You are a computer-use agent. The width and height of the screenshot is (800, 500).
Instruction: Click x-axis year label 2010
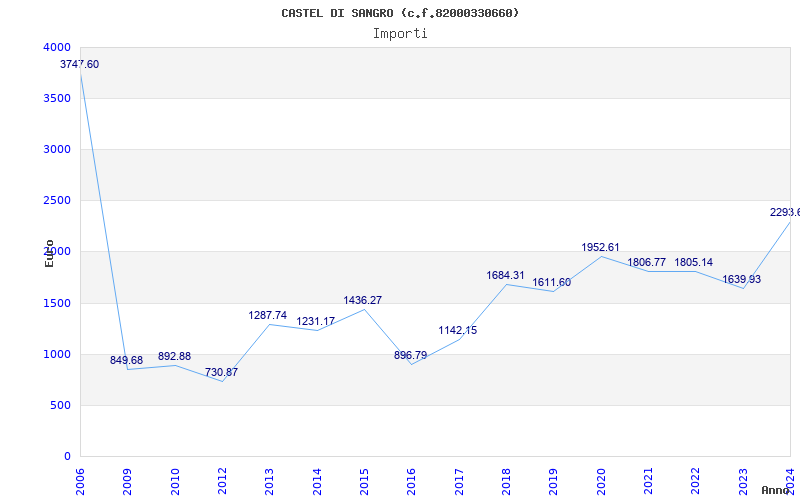(174, 482)
